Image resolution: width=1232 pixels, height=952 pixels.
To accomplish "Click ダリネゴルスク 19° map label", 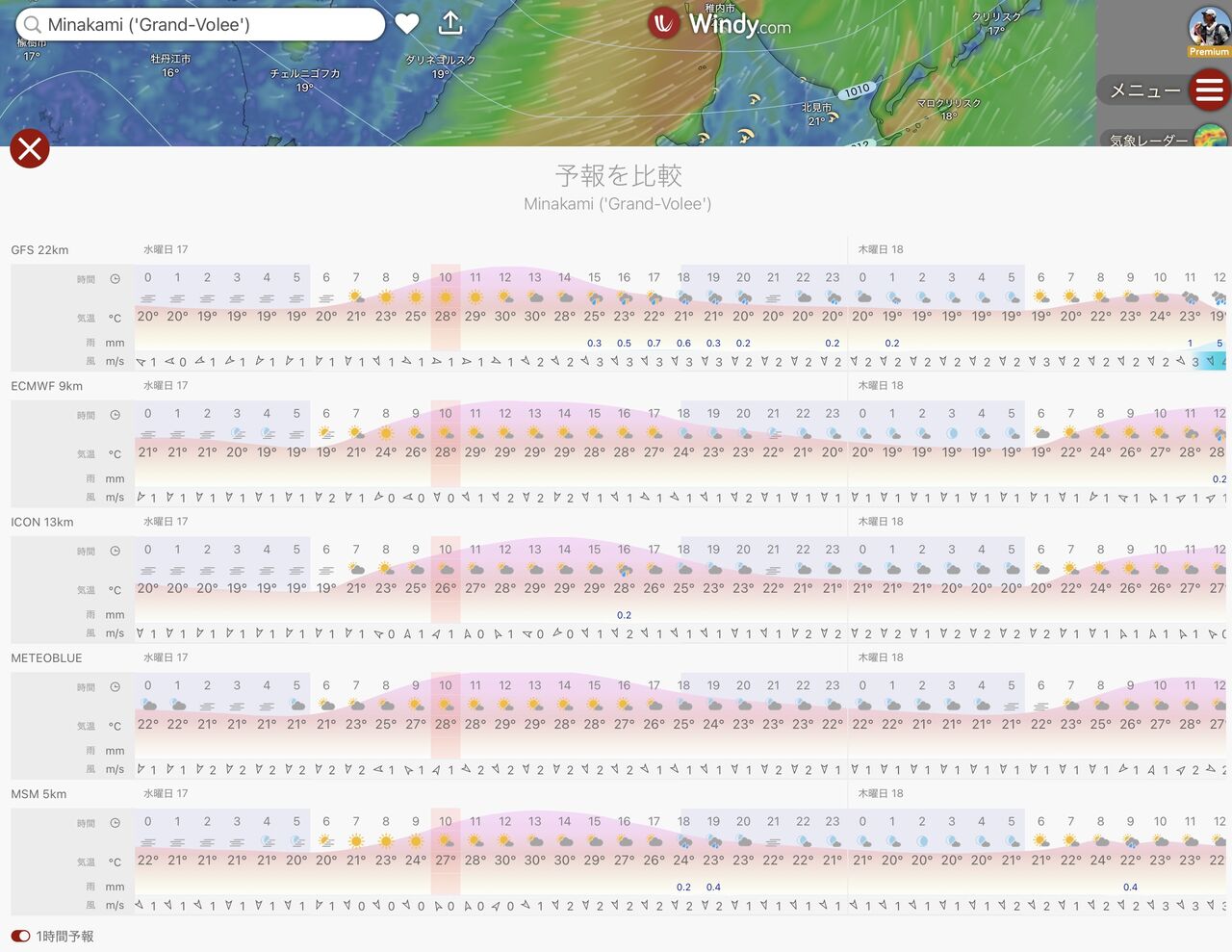I will tap(440, 66).
